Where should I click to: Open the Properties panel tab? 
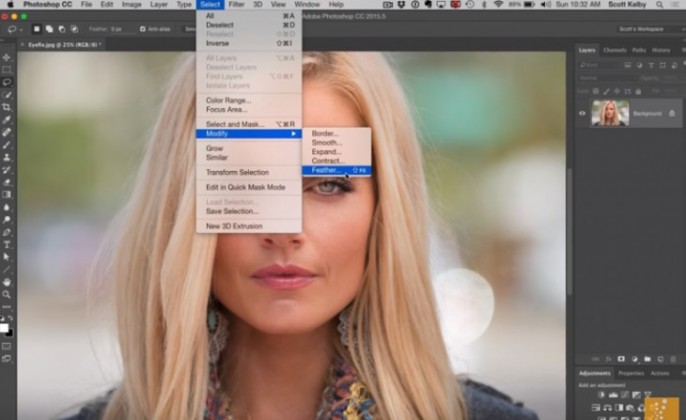click(631, 373)
